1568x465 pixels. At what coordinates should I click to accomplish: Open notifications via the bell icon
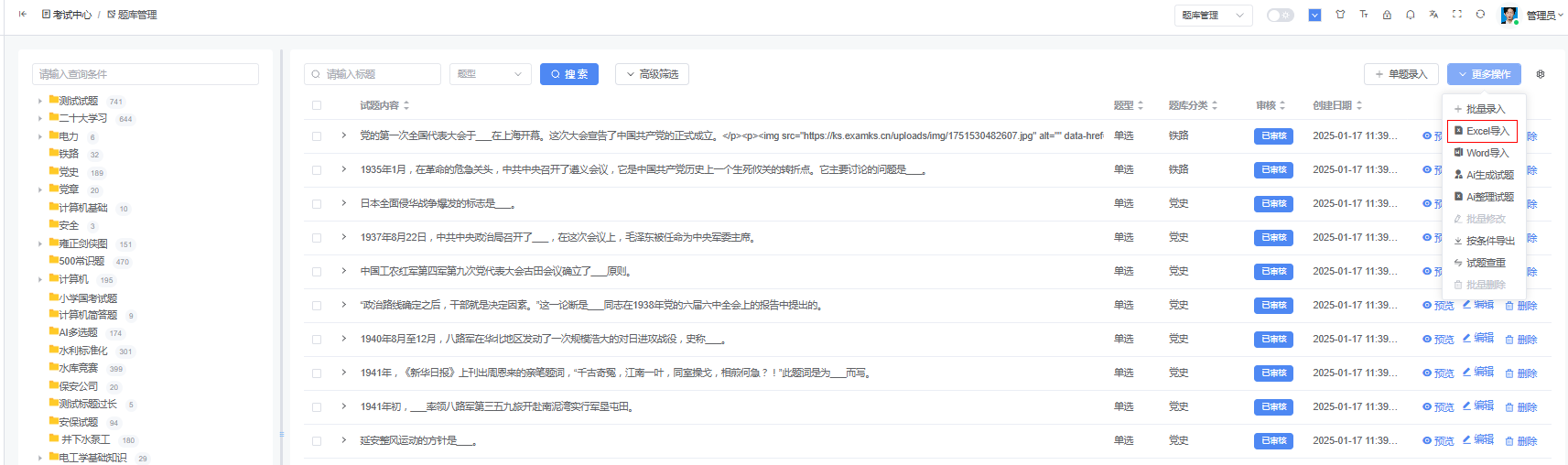pyautogui.click(x=1411, y=15)
